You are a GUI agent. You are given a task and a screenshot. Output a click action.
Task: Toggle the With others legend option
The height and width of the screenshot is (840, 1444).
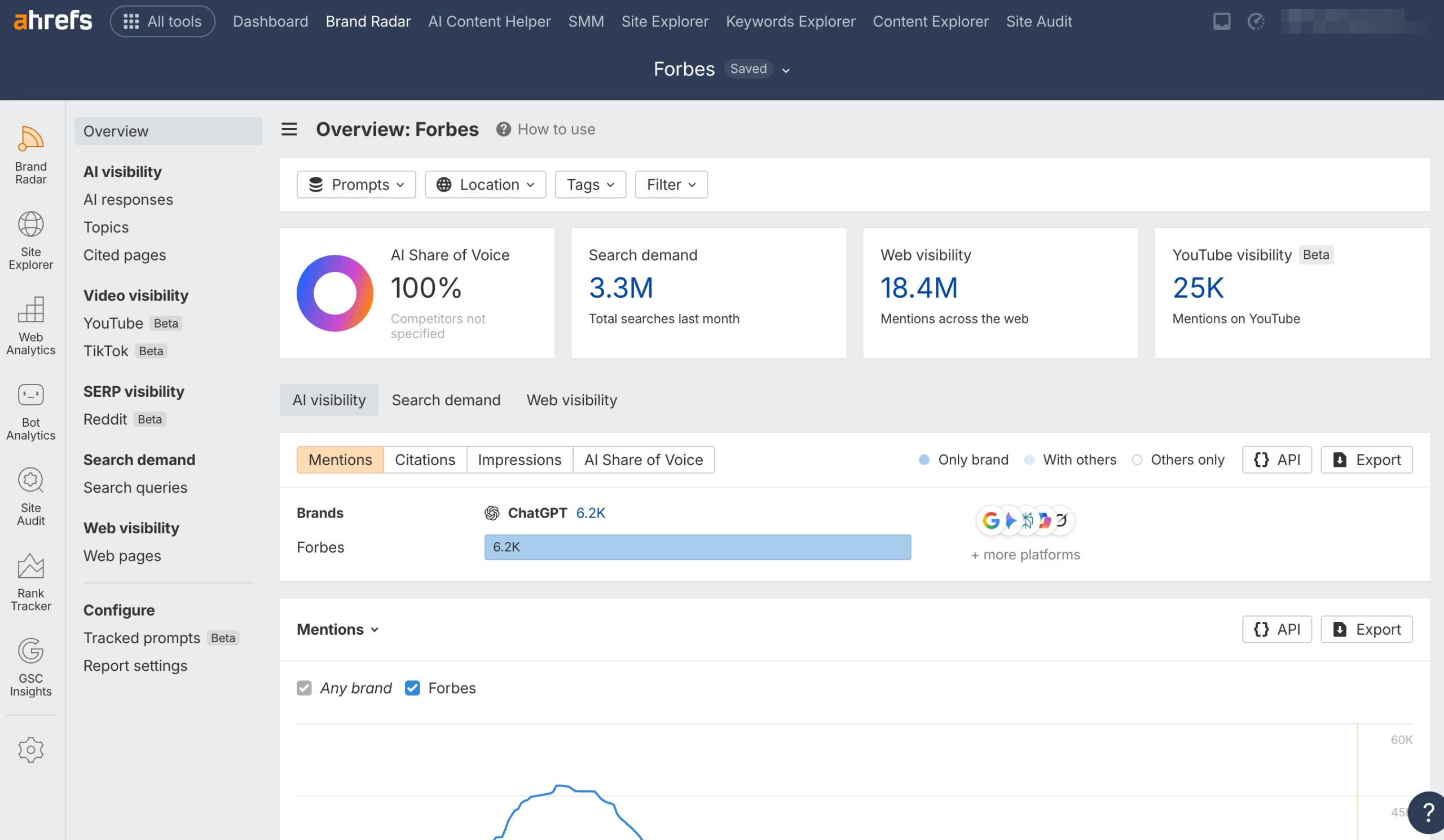coord(1070,460)
